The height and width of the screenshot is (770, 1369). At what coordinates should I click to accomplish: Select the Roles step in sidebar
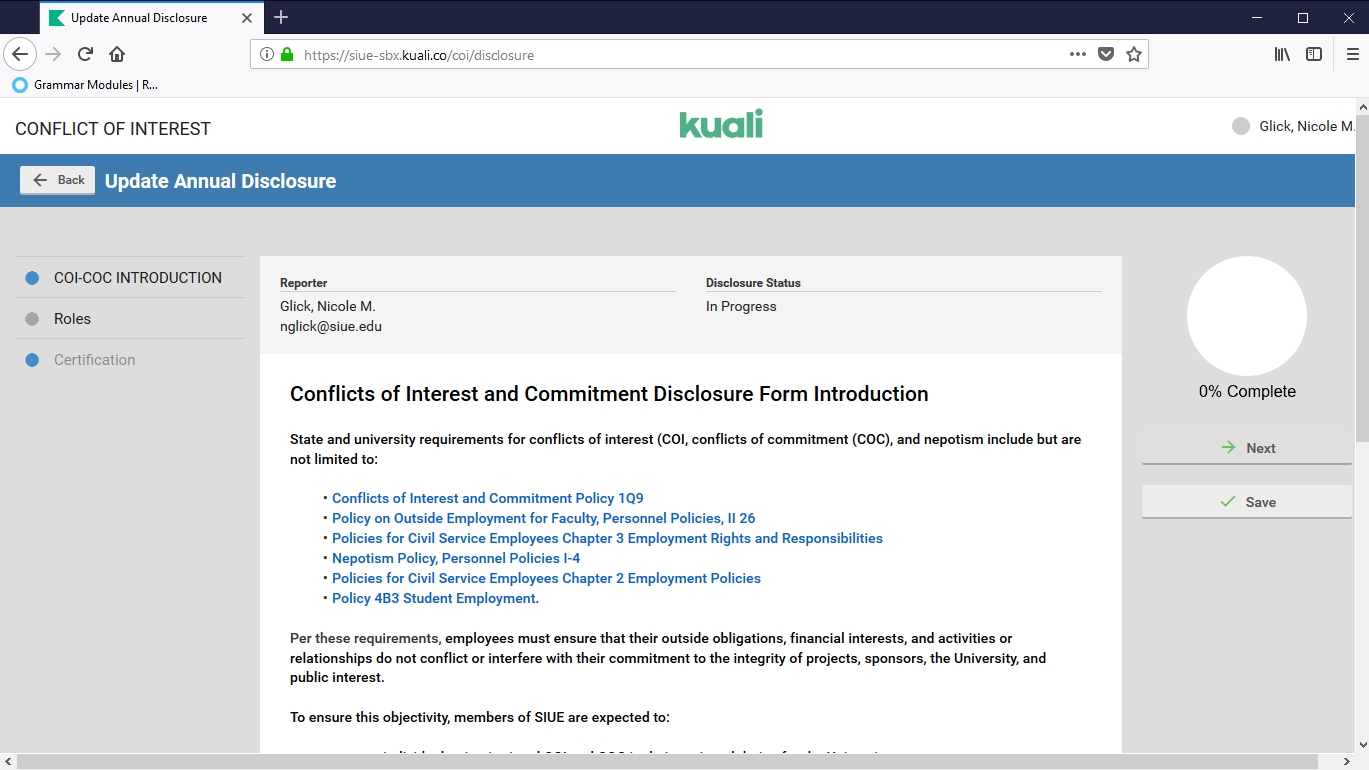[72, 319]
